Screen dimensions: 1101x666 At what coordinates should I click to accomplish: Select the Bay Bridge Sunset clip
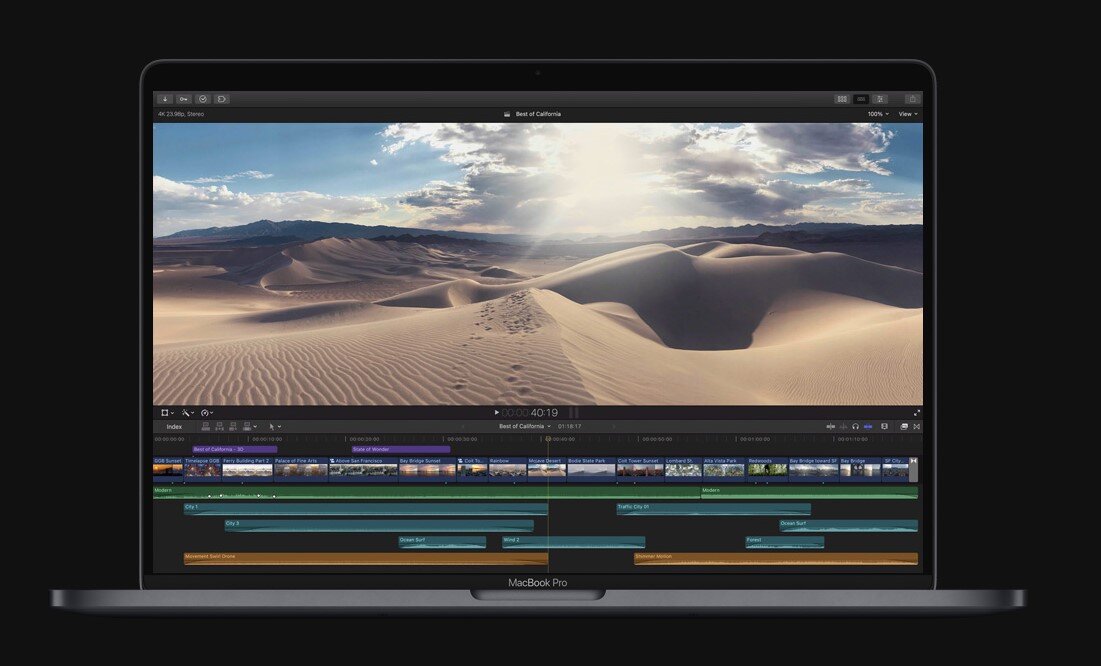427,469
